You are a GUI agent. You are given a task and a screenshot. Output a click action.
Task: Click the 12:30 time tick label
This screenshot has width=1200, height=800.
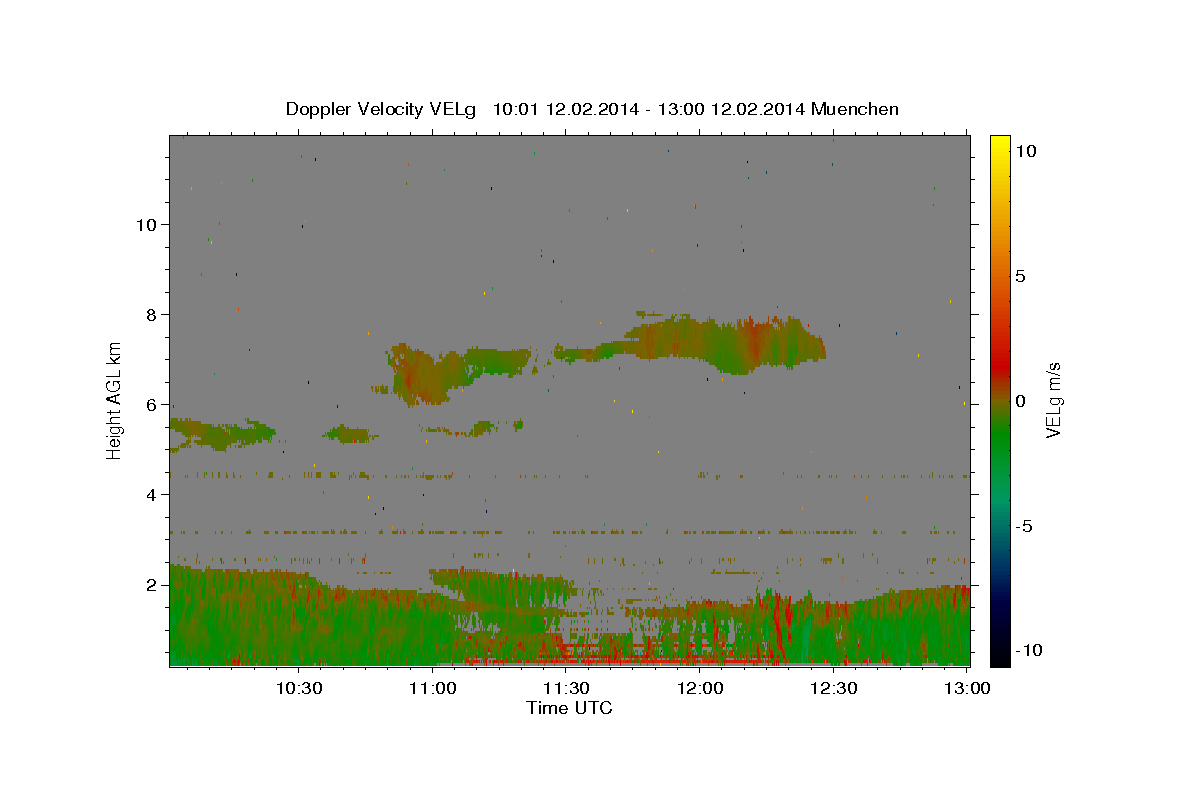pos(834,688)
